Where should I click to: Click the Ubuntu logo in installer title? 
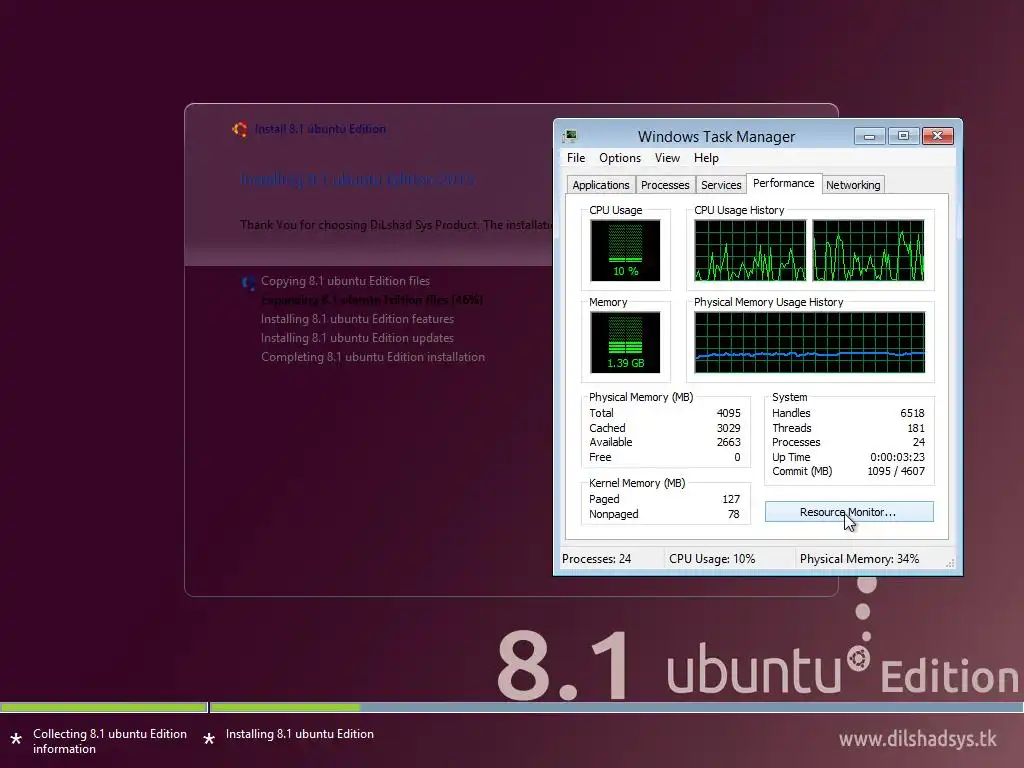[x=240, y=129]
